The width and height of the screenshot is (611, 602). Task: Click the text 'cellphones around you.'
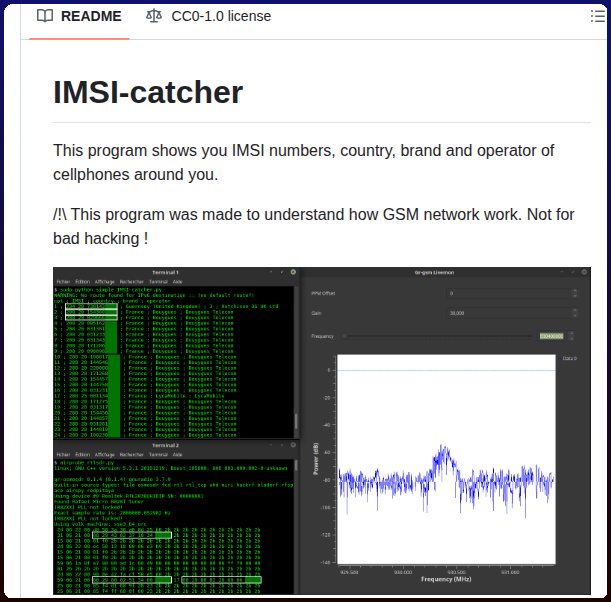click(x=136, y=175)
